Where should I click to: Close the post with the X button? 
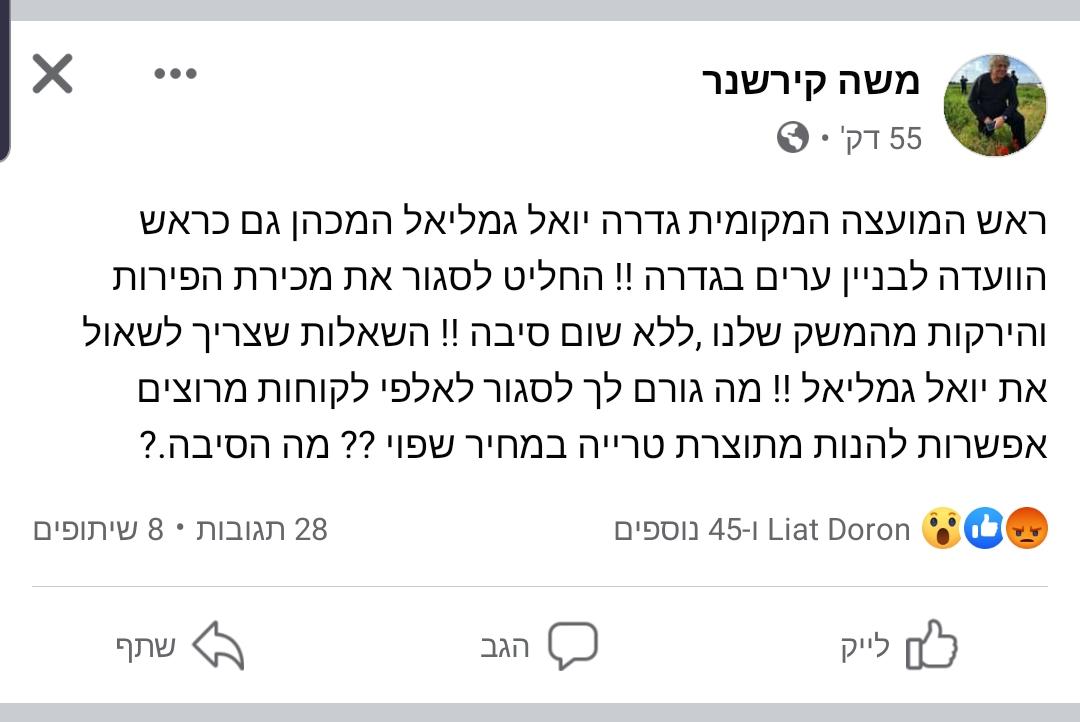click(x=54, y=71)
